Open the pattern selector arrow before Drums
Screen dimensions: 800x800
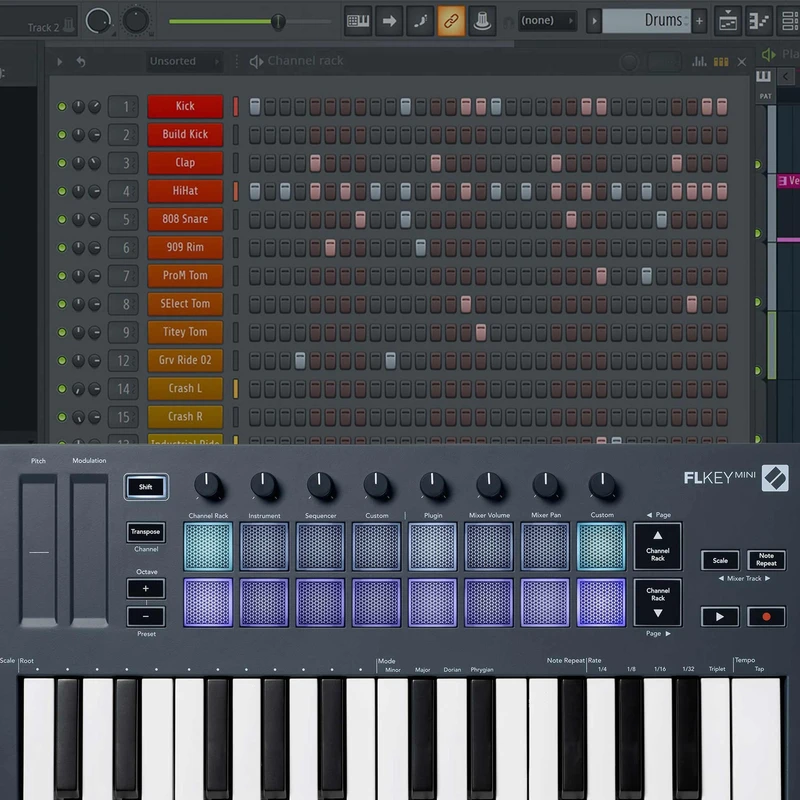click(596, 20)
